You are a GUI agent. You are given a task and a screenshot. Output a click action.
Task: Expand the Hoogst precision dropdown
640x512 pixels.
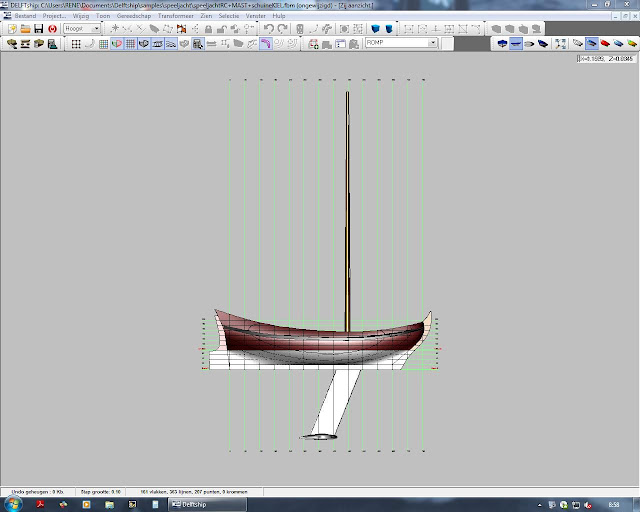pyautogui.click(x=96, y=29)
